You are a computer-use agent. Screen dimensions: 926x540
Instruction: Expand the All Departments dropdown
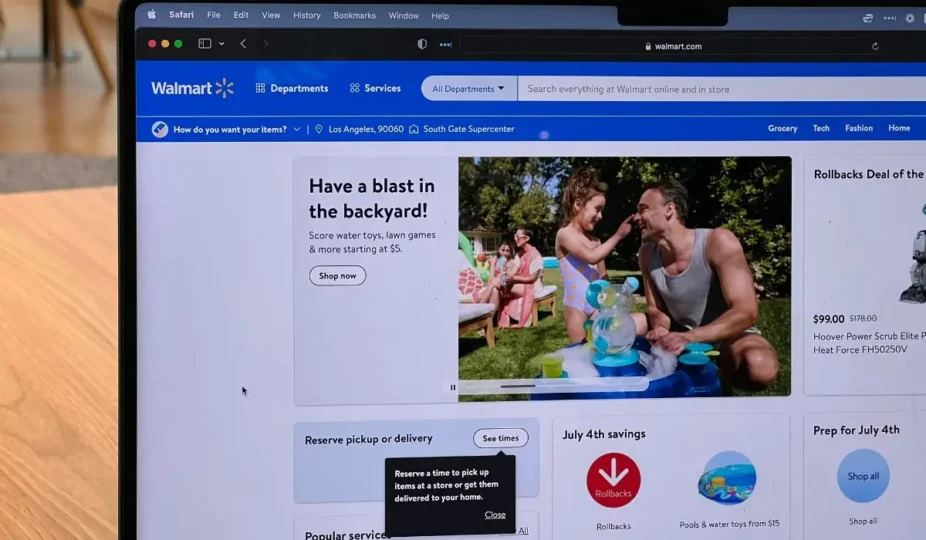(x=468, y=89)
